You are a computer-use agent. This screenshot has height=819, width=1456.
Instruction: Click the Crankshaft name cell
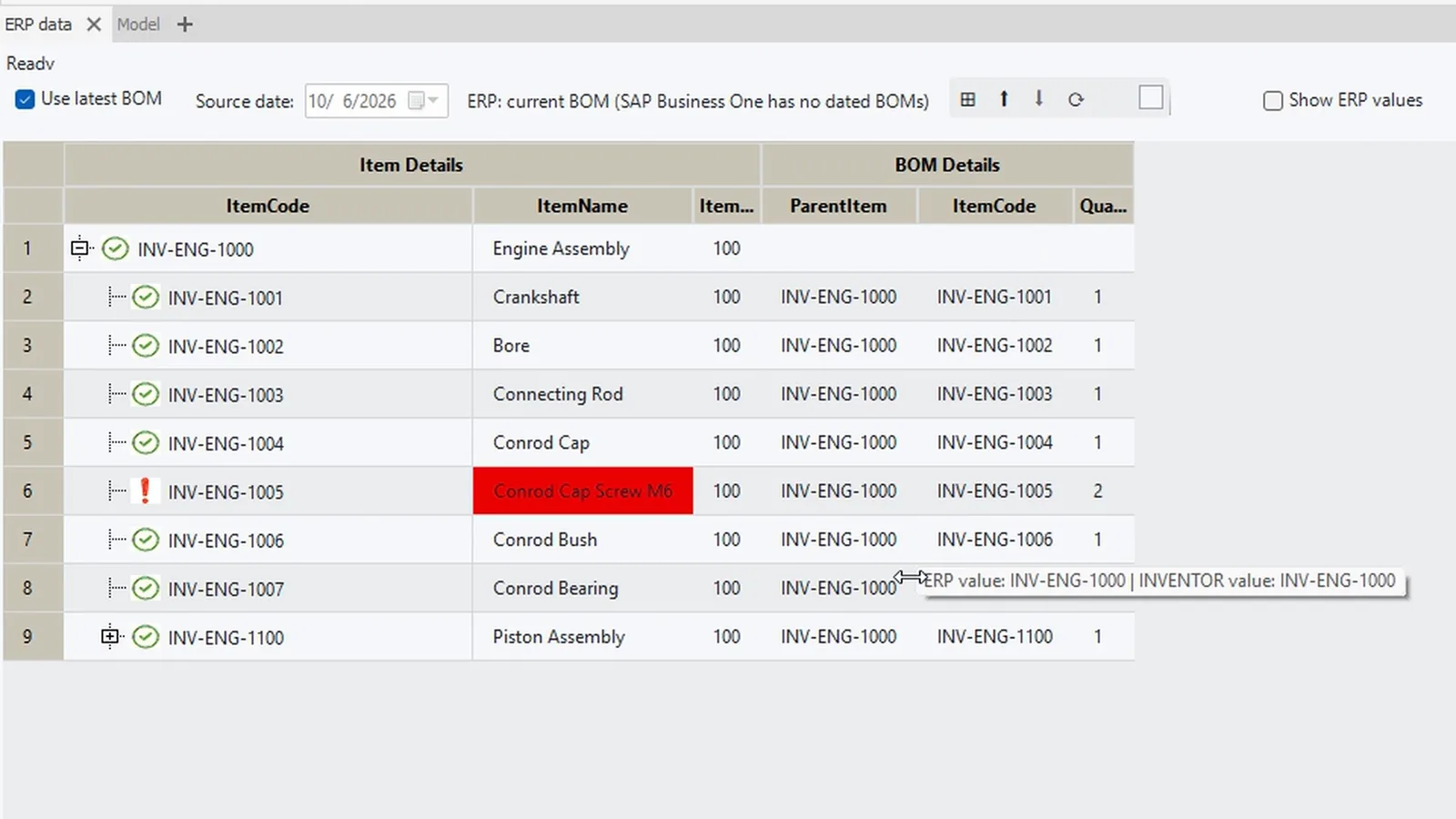582,297
